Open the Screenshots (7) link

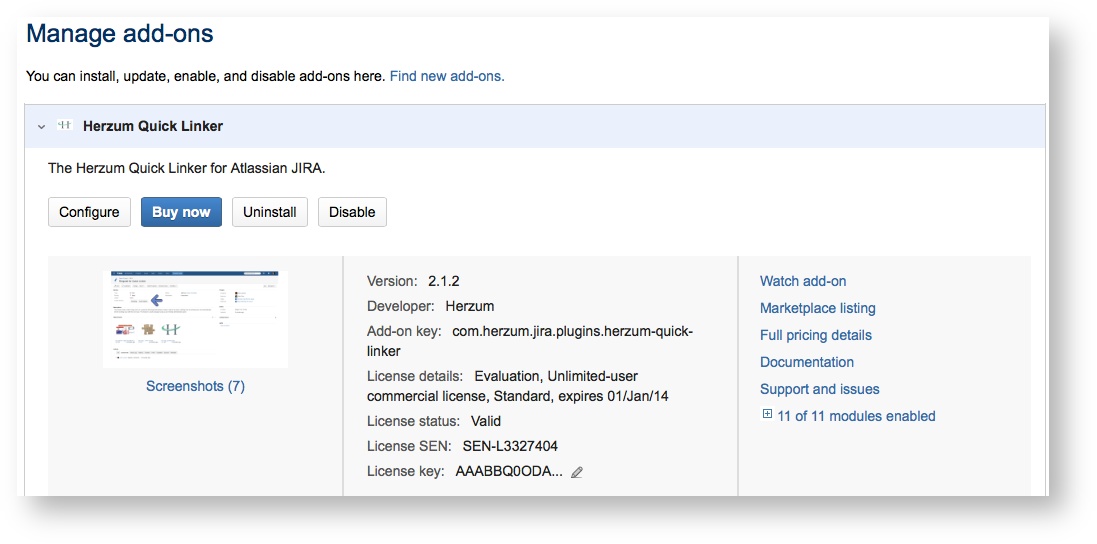(x=195, y=386)
